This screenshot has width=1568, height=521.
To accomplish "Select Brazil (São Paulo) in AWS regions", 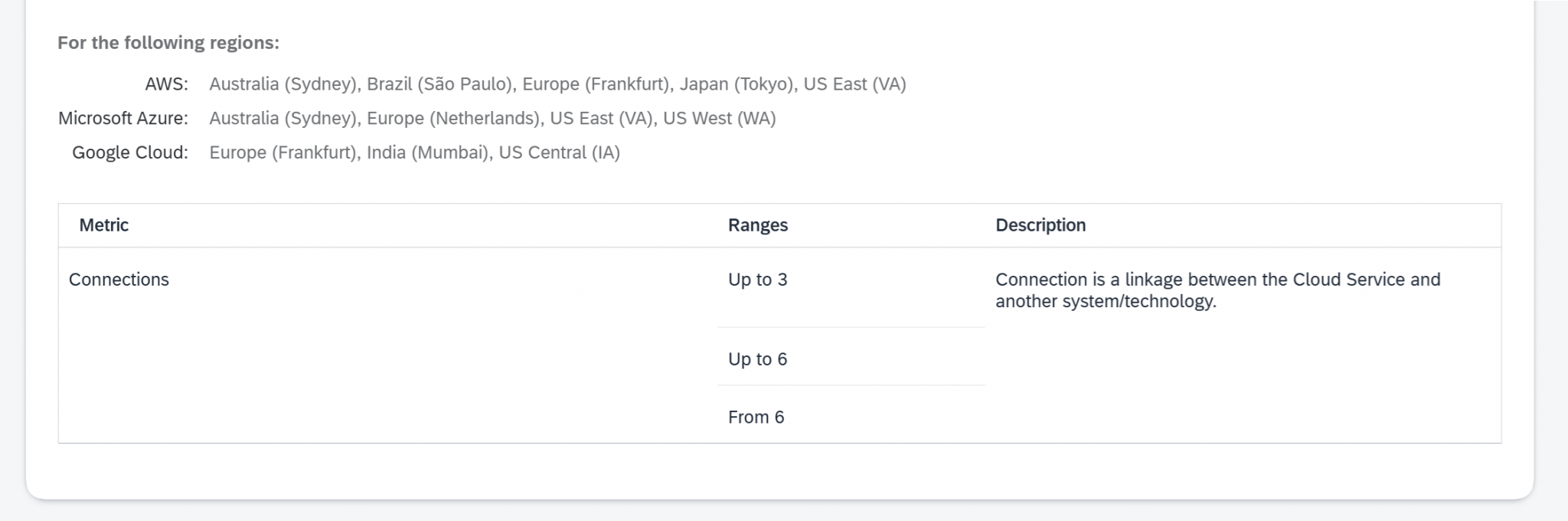I will (x=439, y=84).
